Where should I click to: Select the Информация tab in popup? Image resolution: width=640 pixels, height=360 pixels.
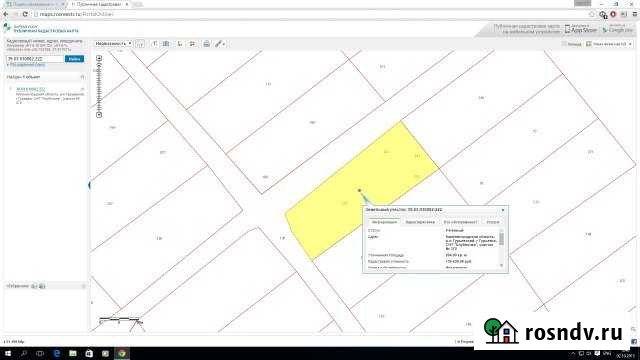[x=384, y=222]
